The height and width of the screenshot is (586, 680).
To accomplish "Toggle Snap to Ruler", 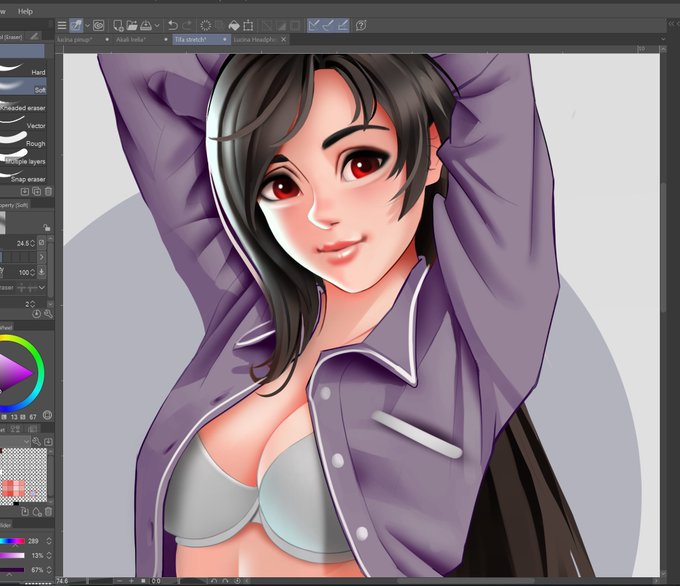I will click(314, 26).
